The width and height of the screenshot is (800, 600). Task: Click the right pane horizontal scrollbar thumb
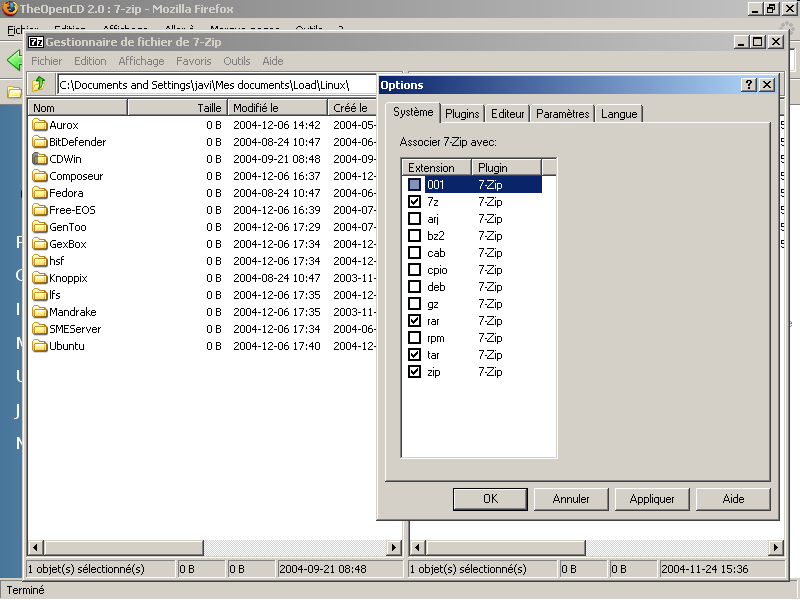click(x=505, y=548)
